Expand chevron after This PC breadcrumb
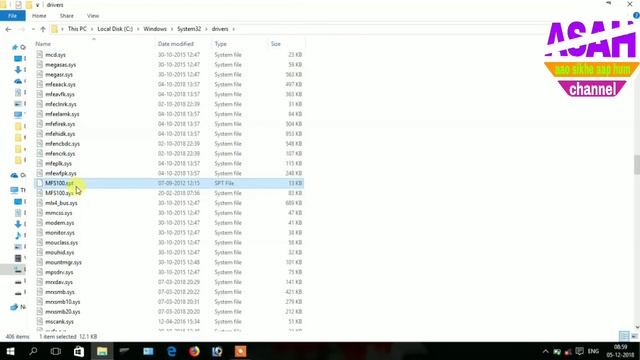640x360 pixels. tap(92, 29)
